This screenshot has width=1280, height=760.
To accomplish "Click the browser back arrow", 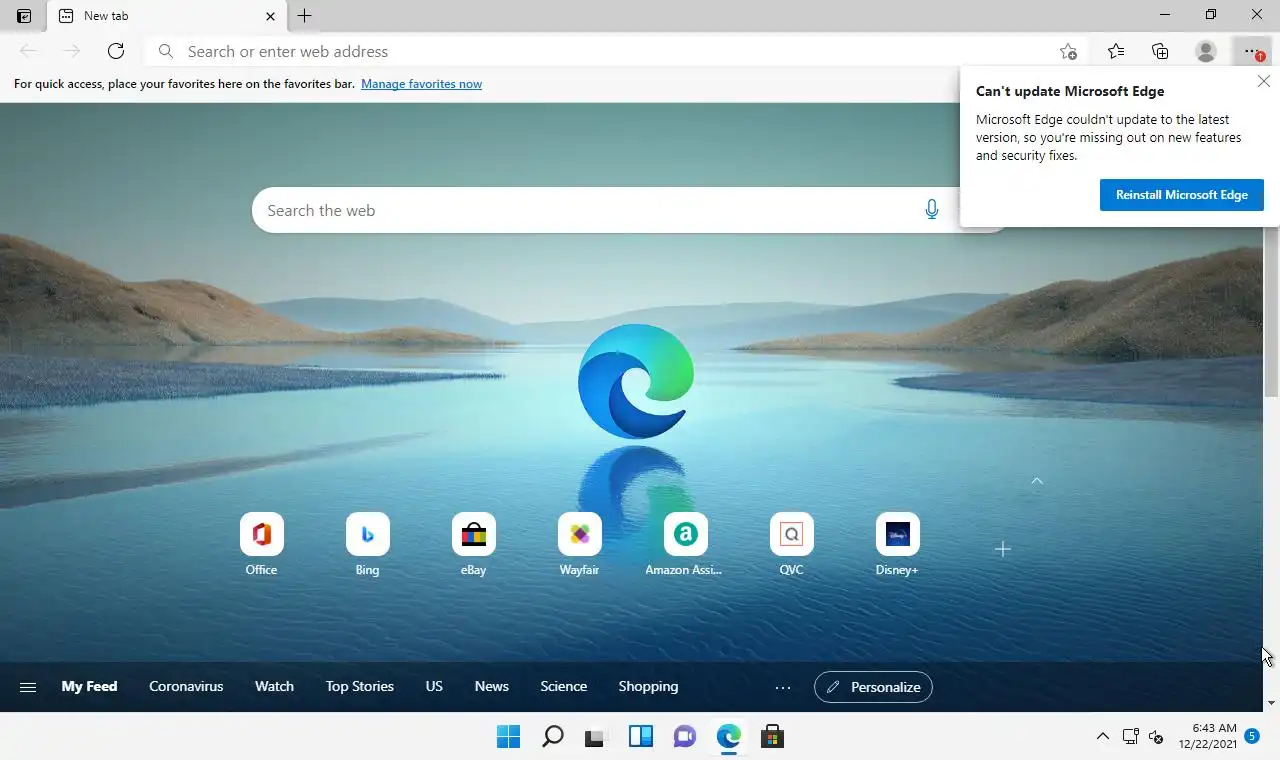I will 28,51.
